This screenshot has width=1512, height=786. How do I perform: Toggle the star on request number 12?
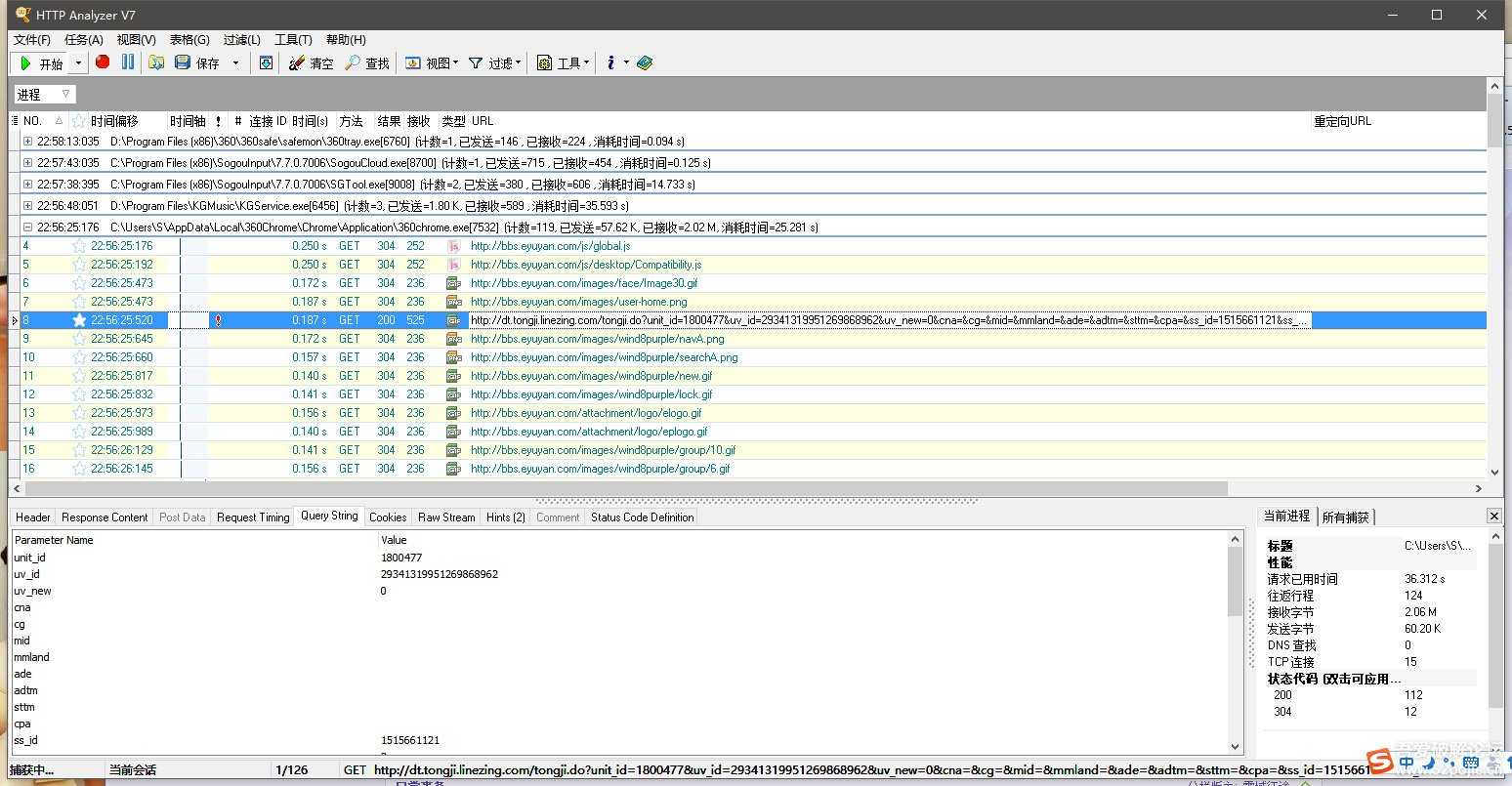(x=79, y=394)
